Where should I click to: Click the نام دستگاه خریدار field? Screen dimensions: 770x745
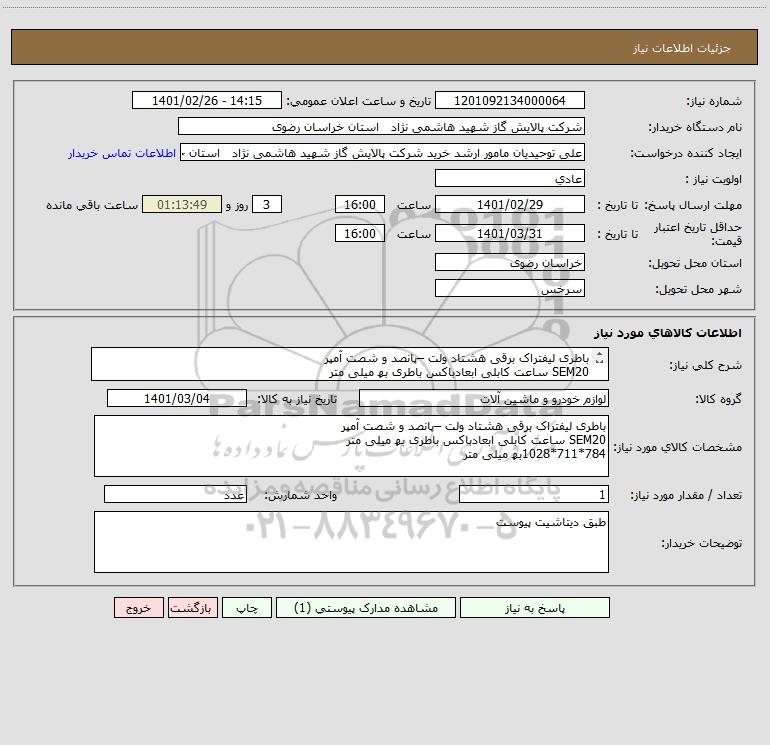pyautogui.click(x=381, y=126)
